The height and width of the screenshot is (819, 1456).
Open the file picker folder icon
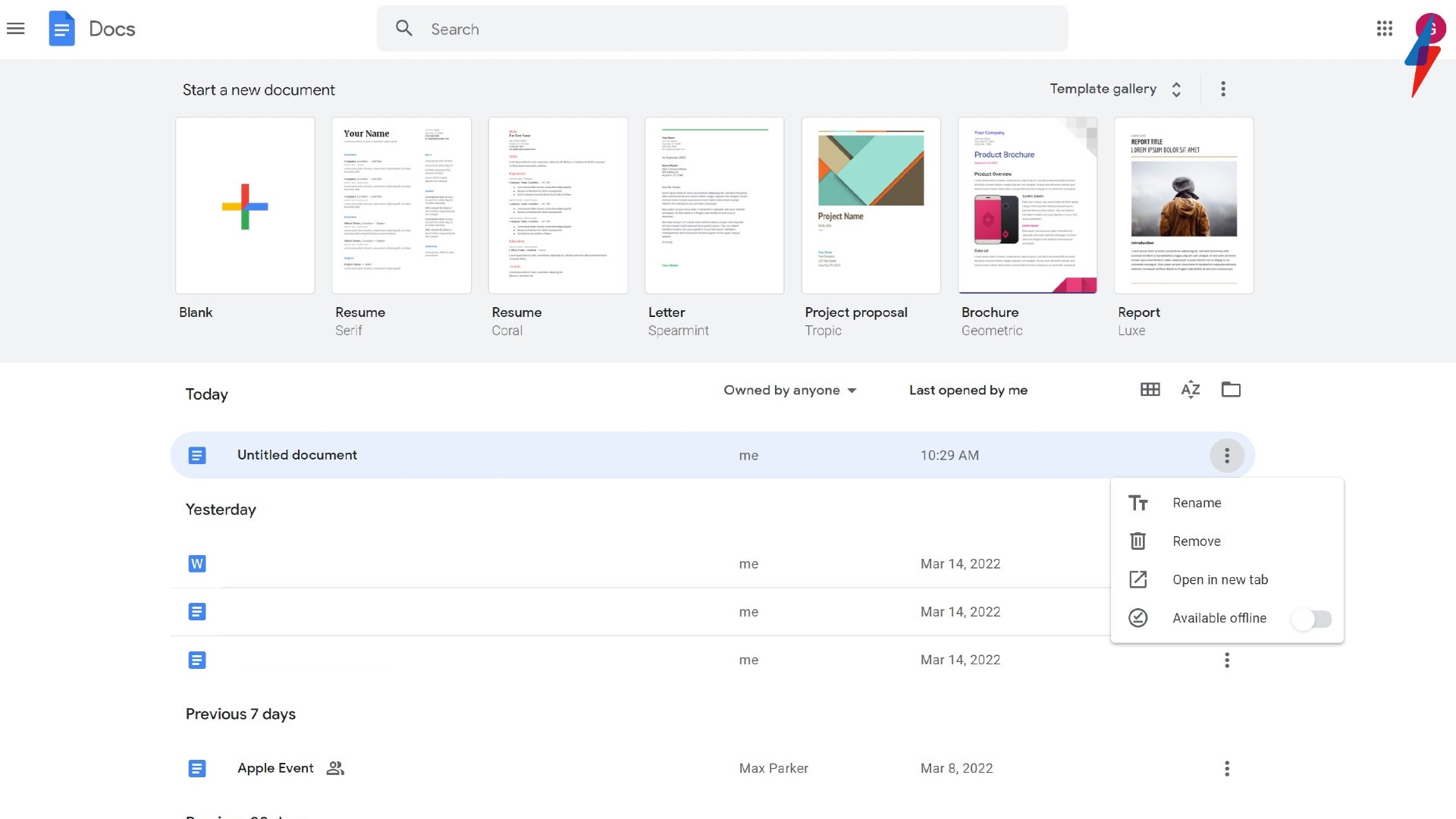pyautogui.click(x=1231, y=390)
